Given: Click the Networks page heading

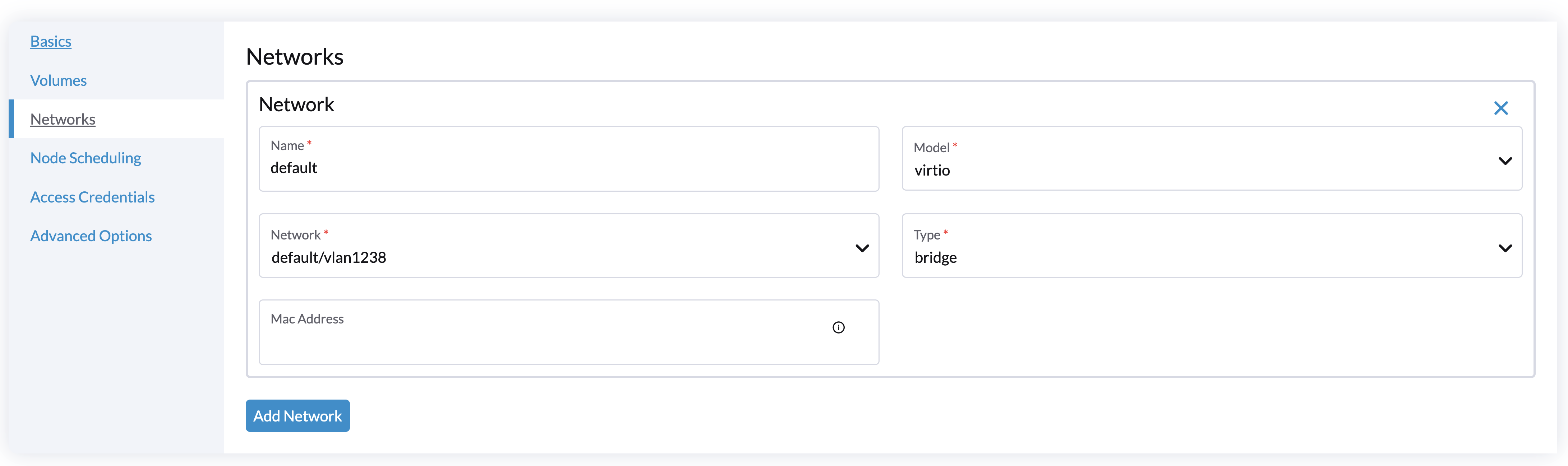Looking at the screenshot, I should pyautogui.click(x=295, y=57).
